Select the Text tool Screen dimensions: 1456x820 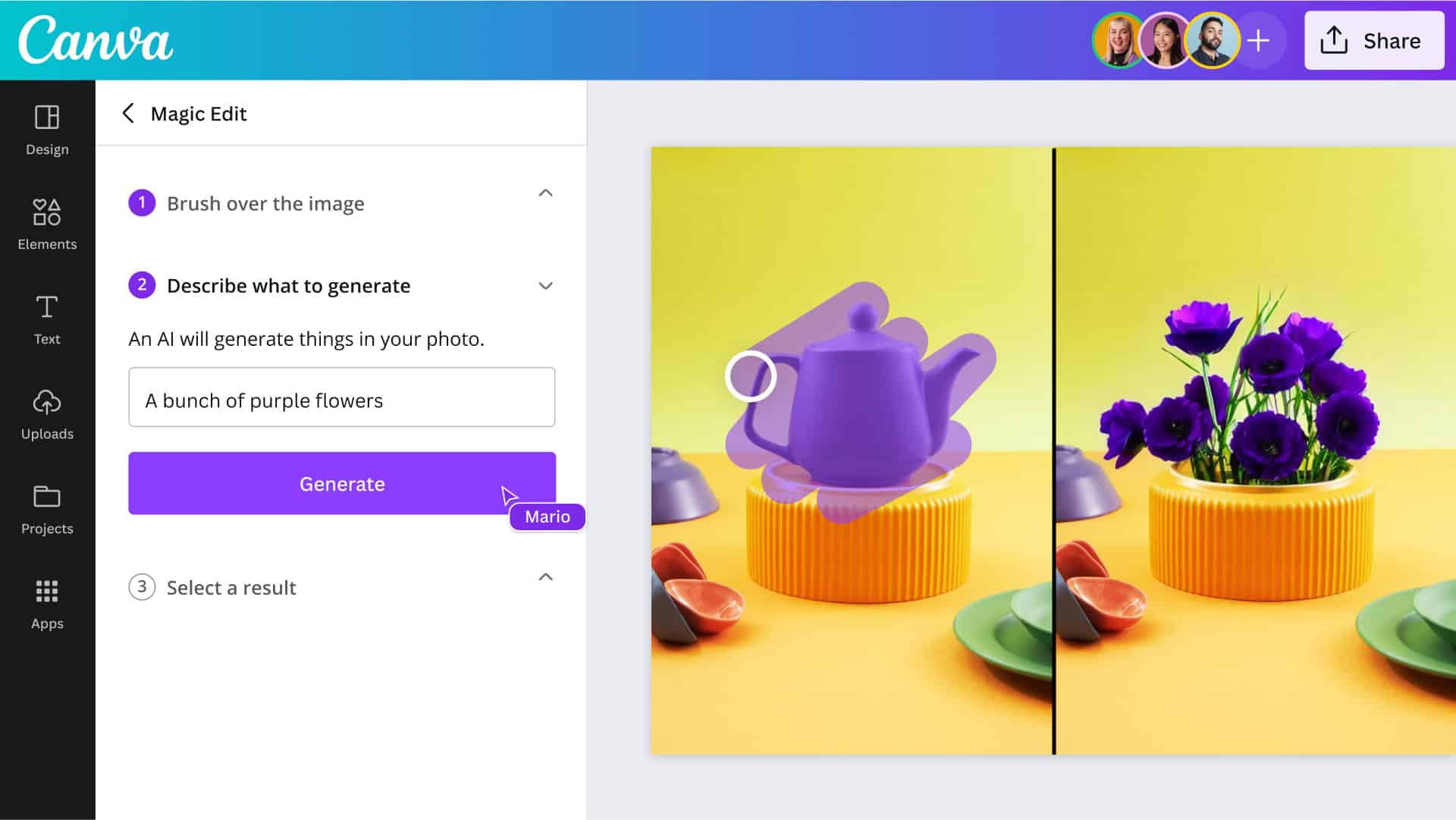[46, 317]
